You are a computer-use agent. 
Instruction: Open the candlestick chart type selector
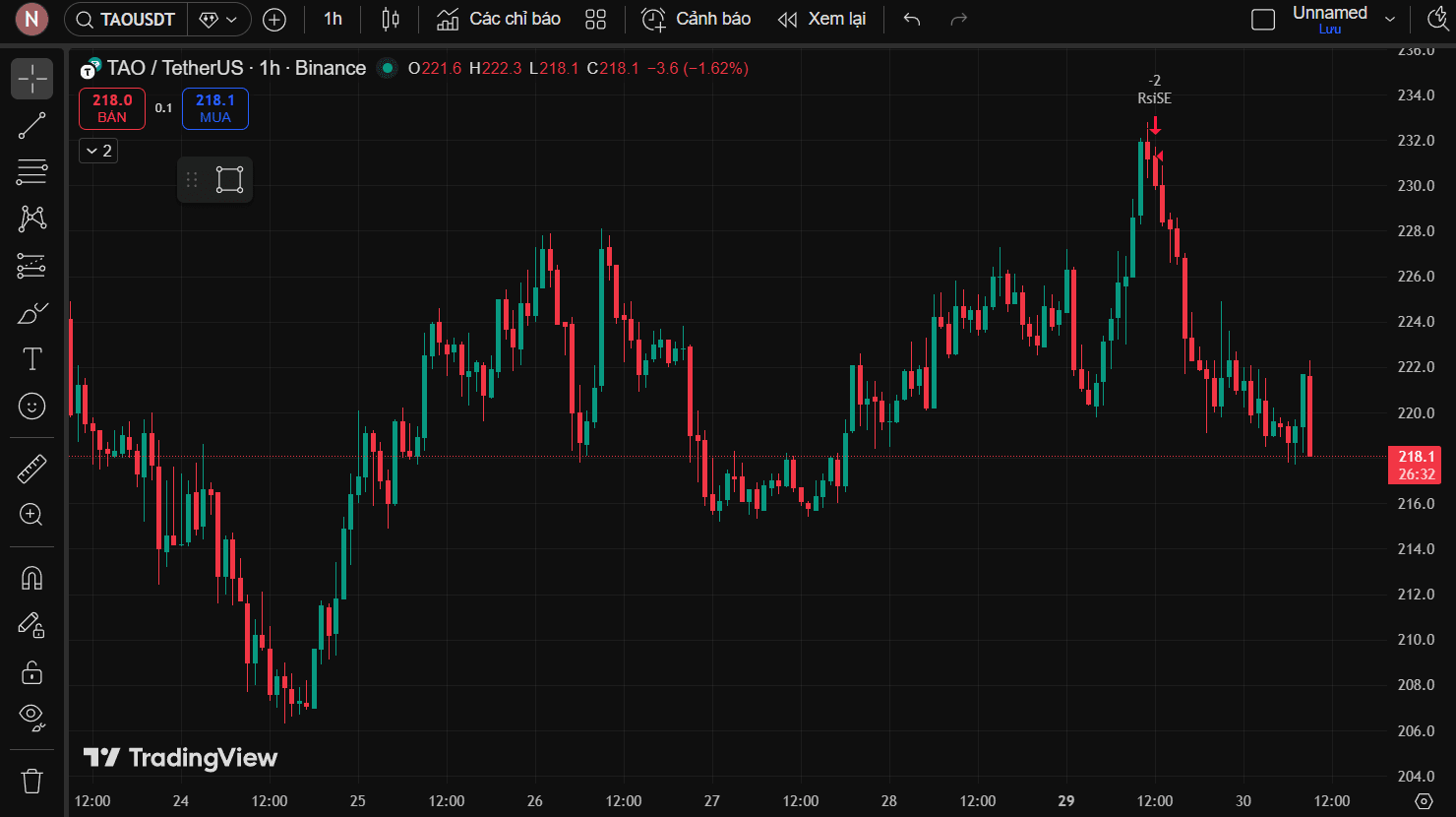[x=391, y=19]
